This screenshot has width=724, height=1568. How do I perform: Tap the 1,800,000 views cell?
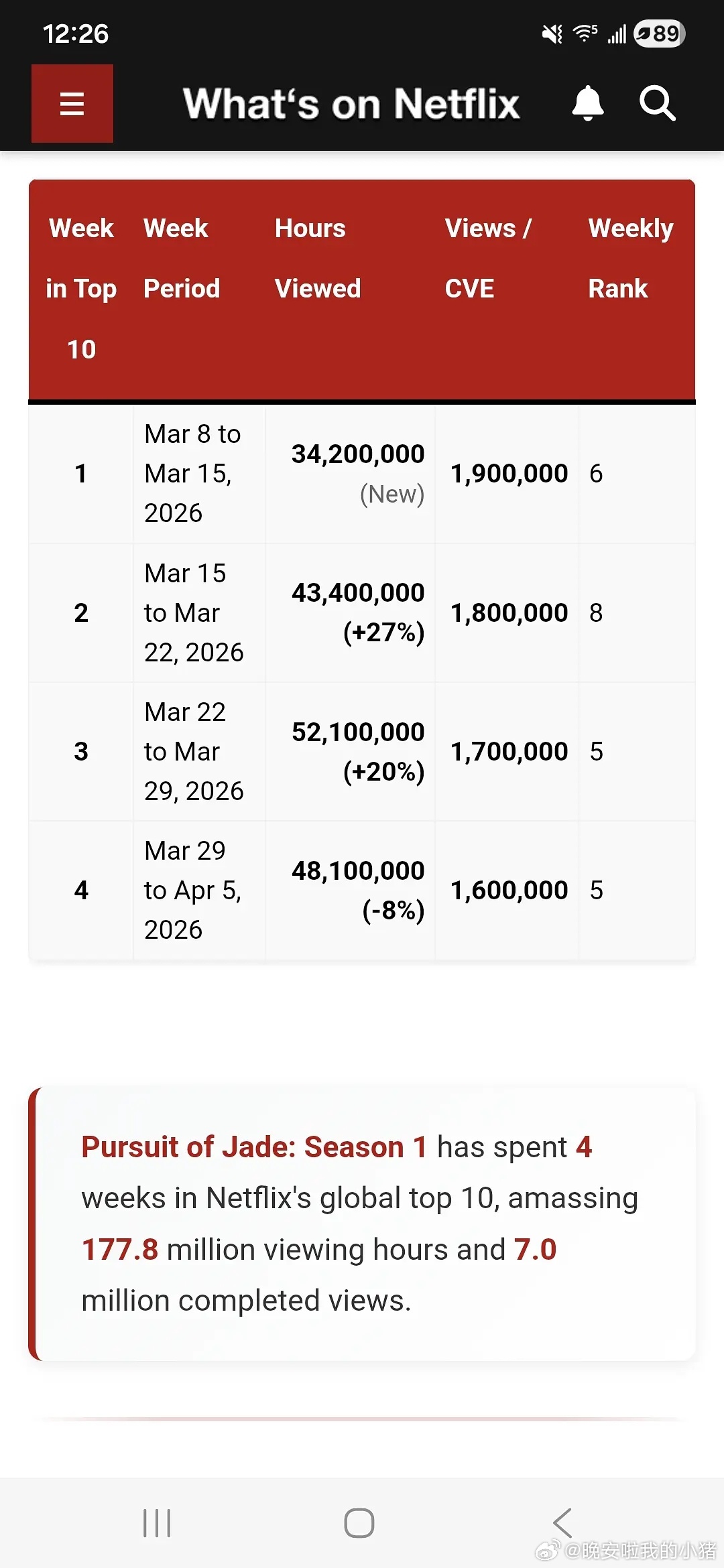(x=509, y=612)
